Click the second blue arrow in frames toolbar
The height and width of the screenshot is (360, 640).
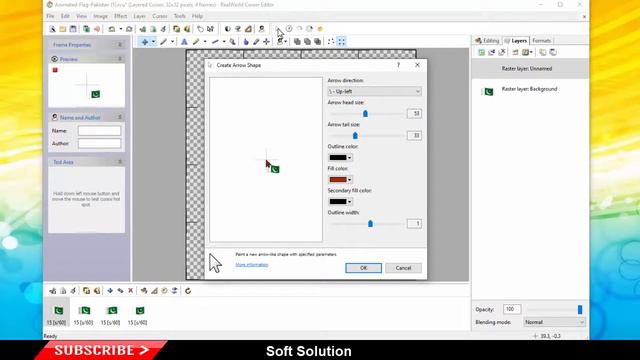pyautogui.click(x=120, y=291)
